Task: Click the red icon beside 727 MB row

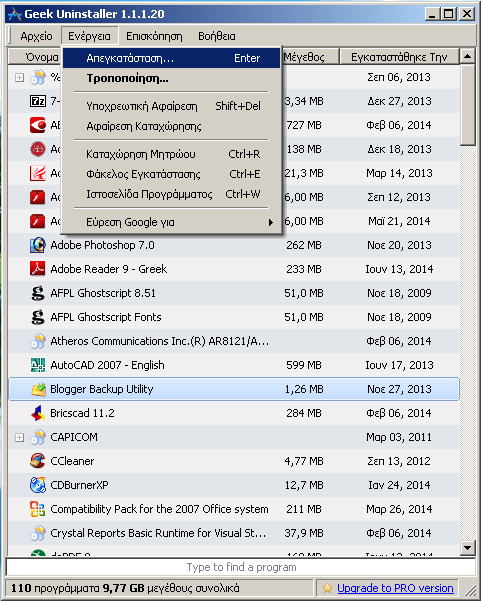Action: click(38, 125)
